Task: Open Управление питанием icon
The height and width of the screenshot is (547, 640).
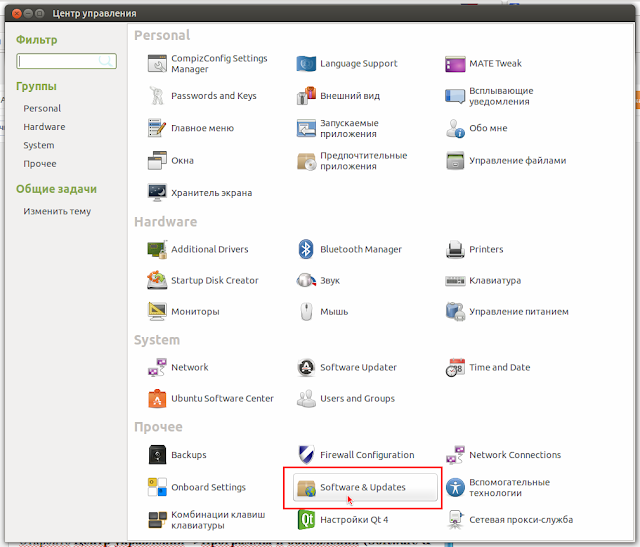Action: coord(455,311)
